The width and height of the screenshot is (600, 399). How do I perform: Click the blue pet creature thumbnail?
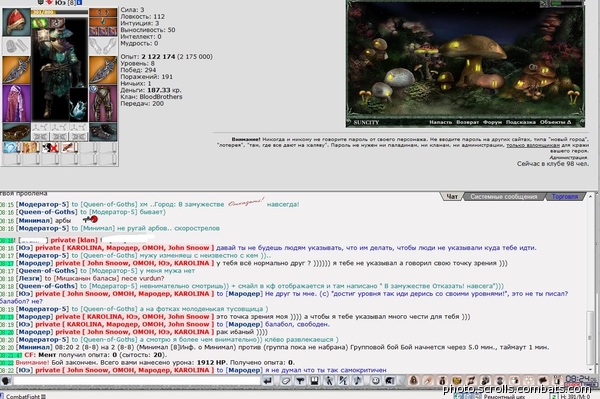point(78,104)
